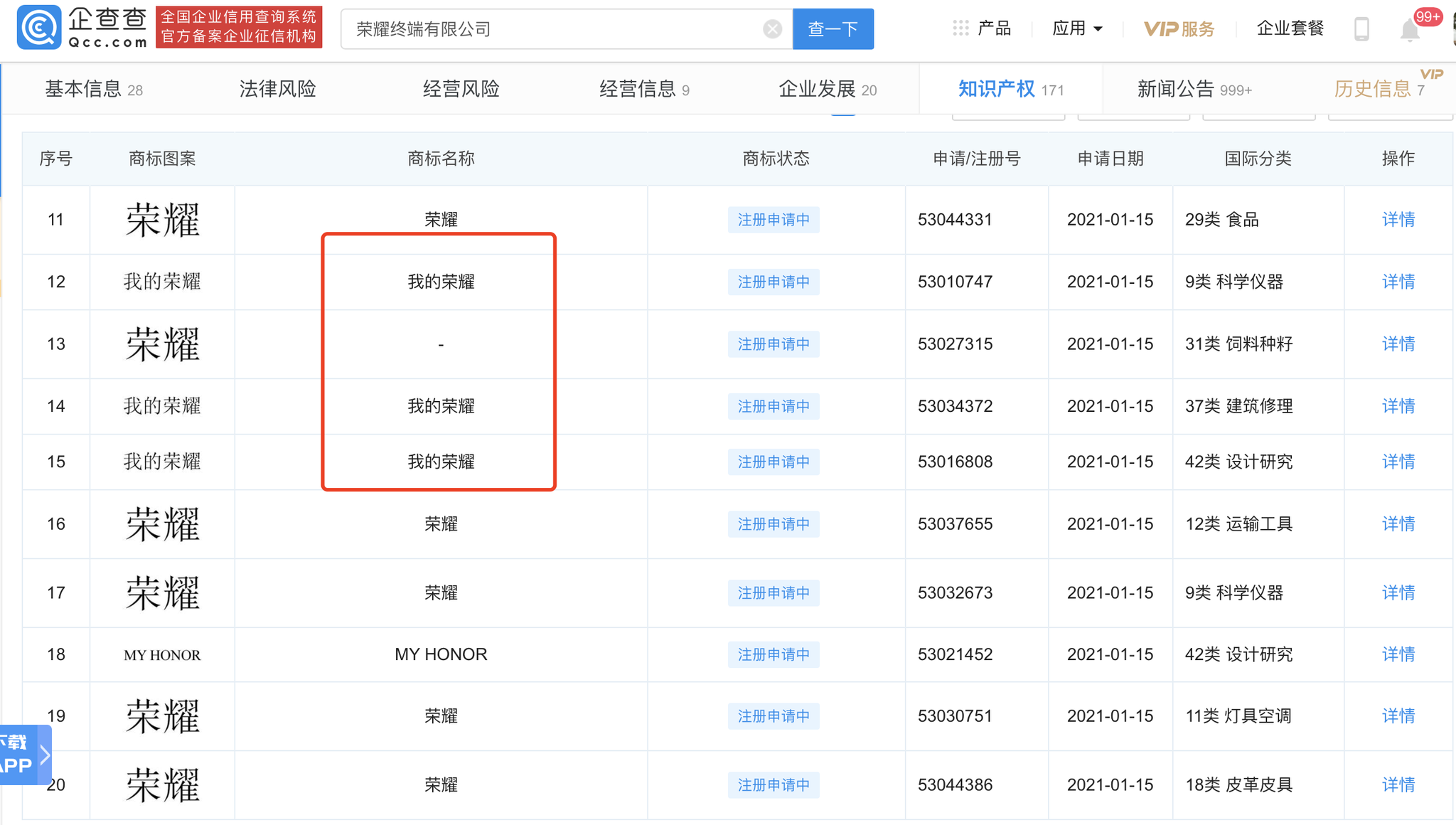Click registration number 53021452

pos(955,654)
